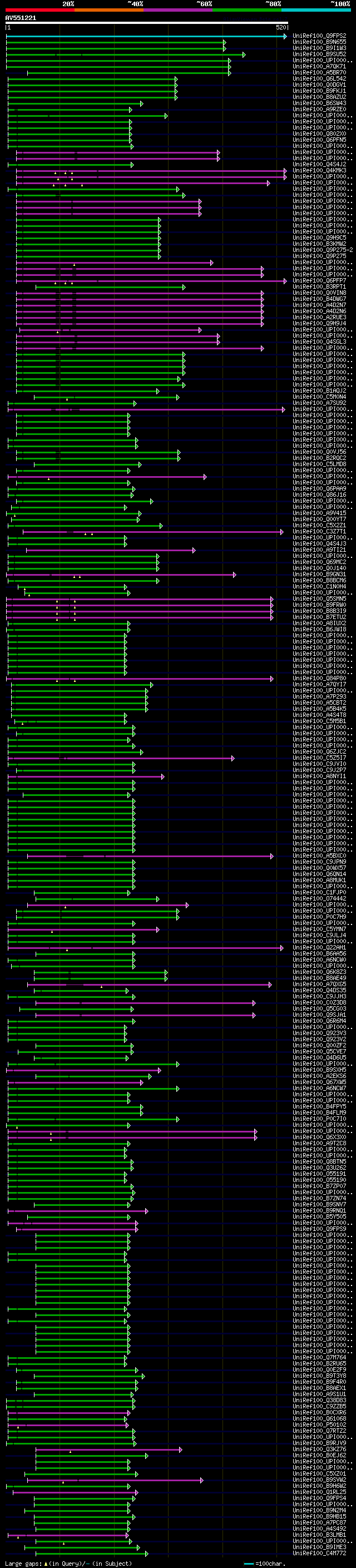Image resolution: width=356 pixels, height=1568 pixels.
Task: Select the UniRef100_A8NYI1 hit
Action: 319,776
